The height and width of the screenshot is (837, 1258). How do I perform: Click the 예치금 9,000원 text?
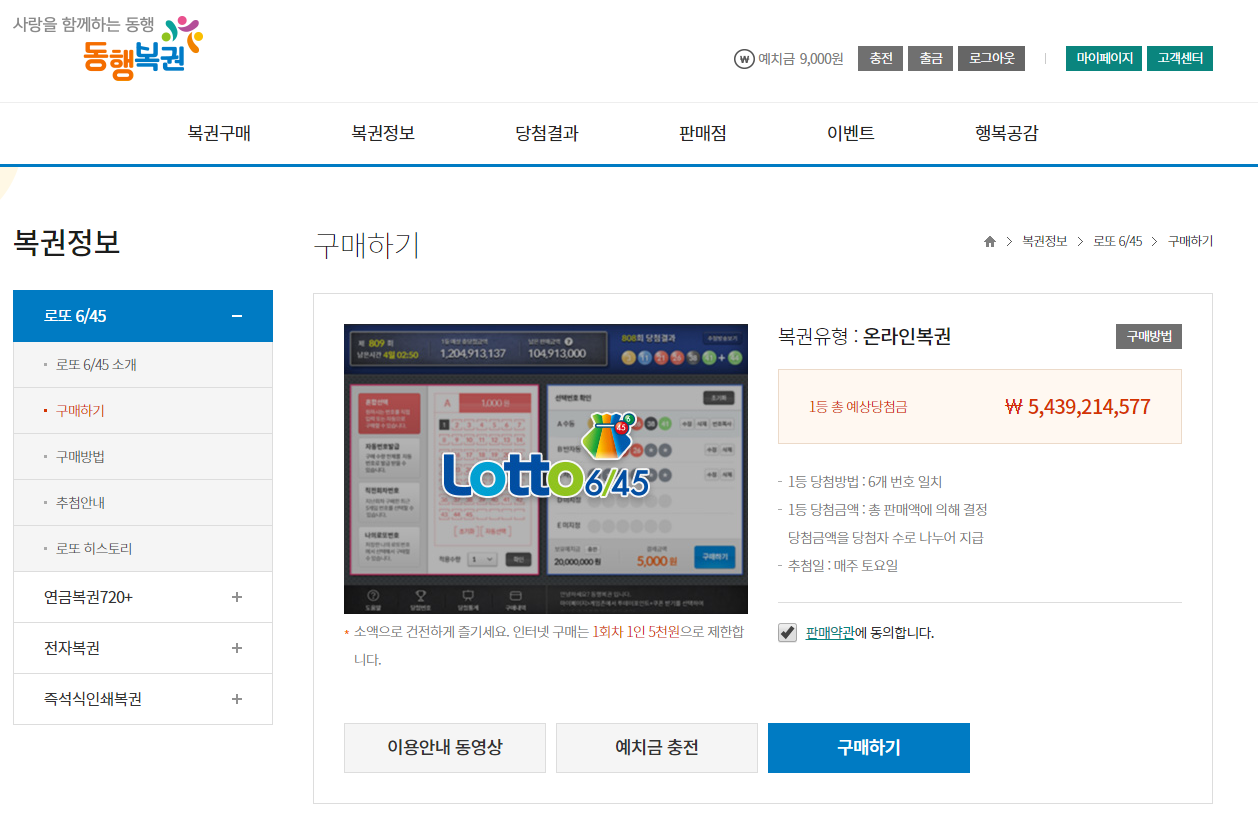click(801, 59)
